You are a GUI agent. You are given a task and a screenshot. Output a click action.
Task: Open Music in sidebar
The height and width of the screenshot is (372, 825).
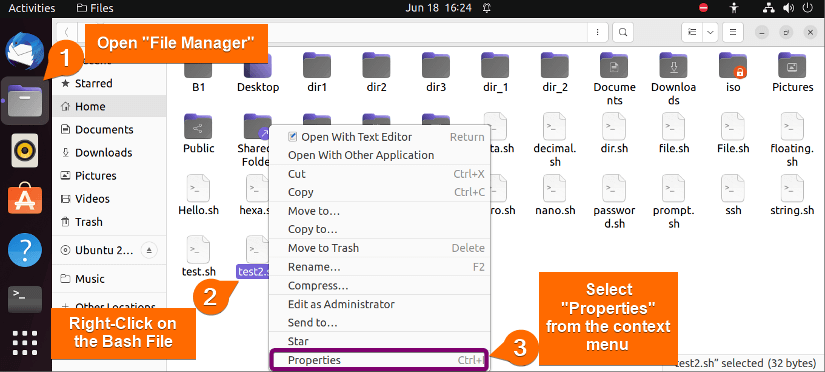tap(109, 279)
